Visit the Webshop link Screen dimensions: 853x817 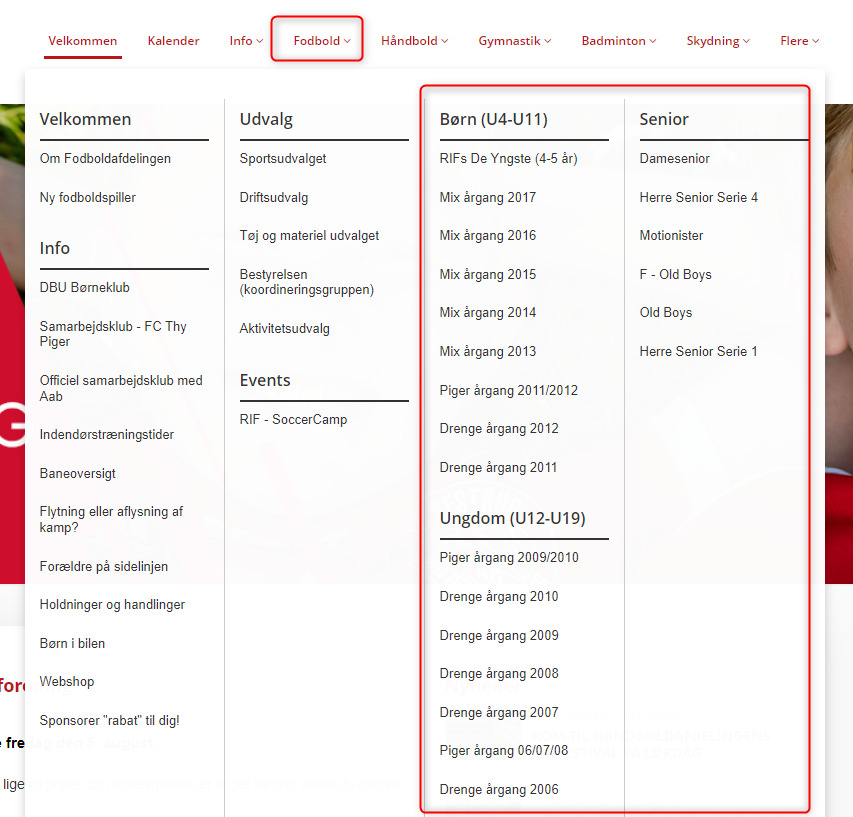coord(67,681)
